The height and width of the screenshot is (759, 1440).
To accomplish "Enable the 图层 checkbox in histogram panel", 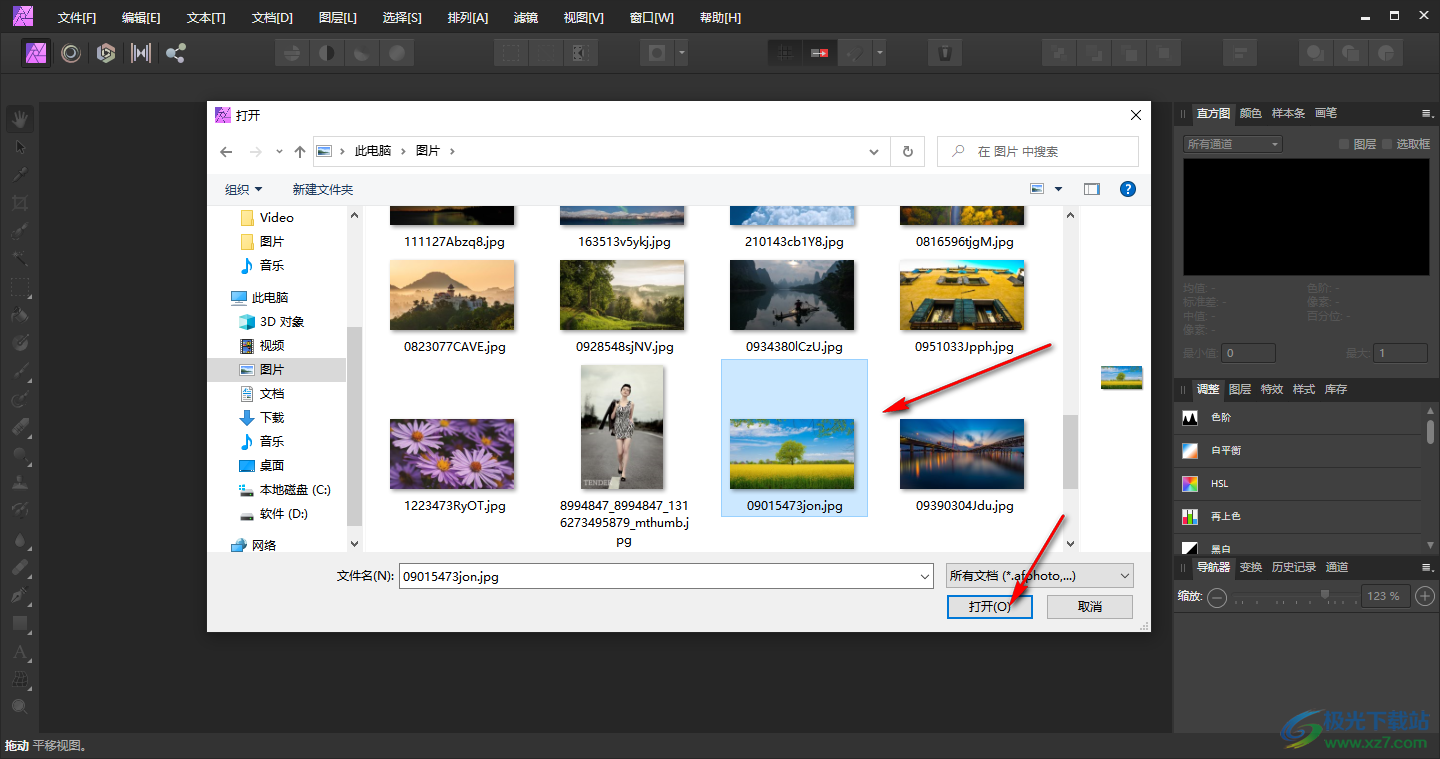I will (x=1345, y=144).
